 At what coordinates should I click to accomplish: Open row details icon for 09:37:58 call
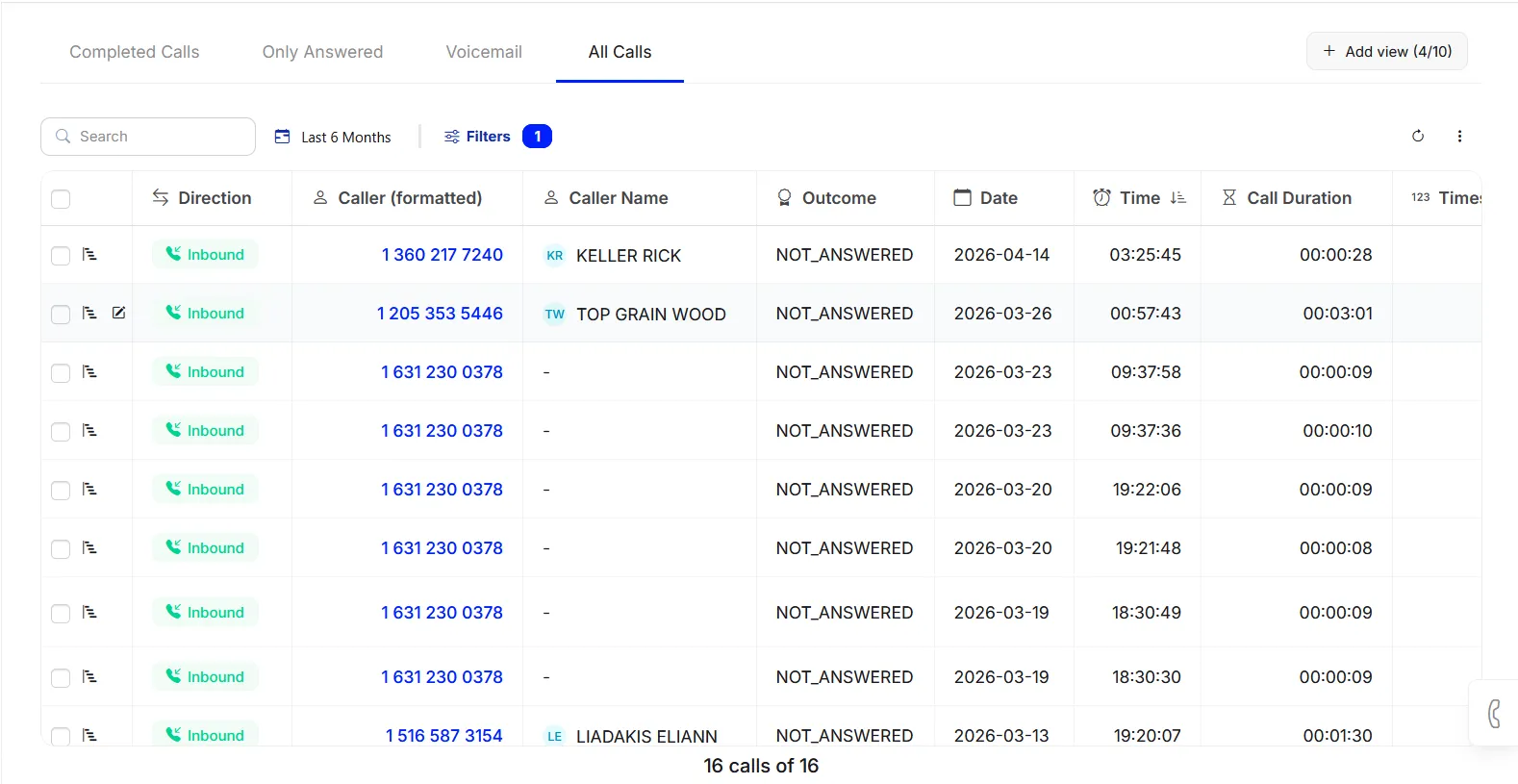89,371
